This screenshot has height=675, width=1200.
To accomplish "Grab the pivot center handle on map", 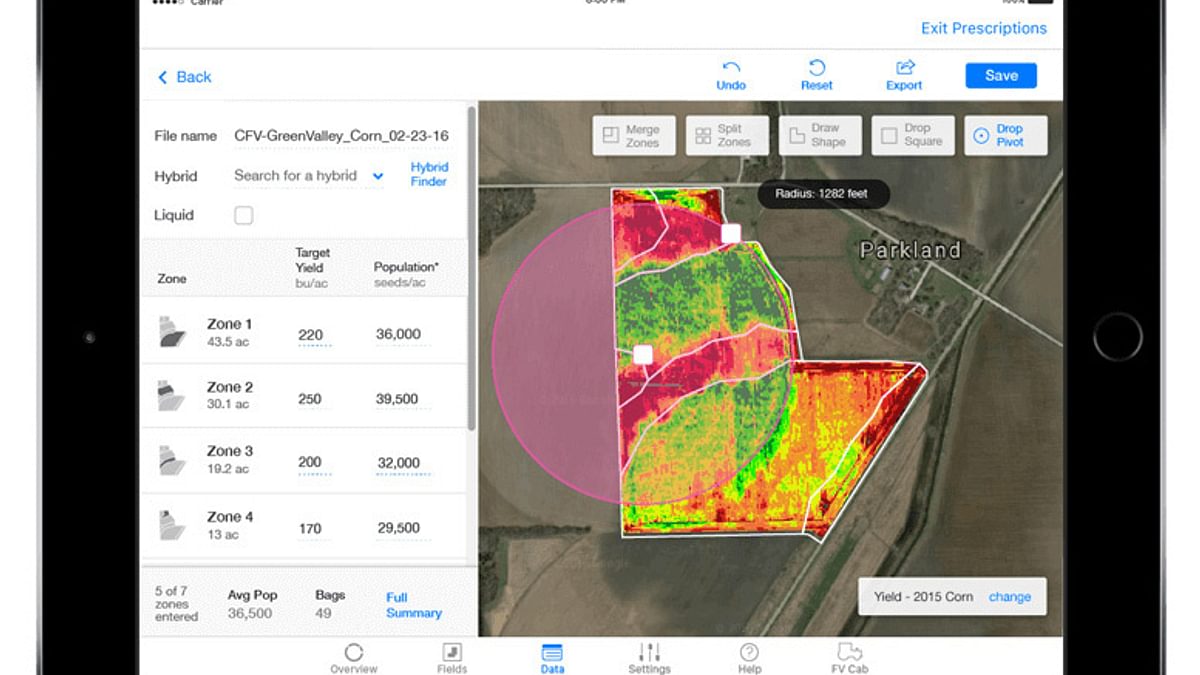I will (643, 355).
